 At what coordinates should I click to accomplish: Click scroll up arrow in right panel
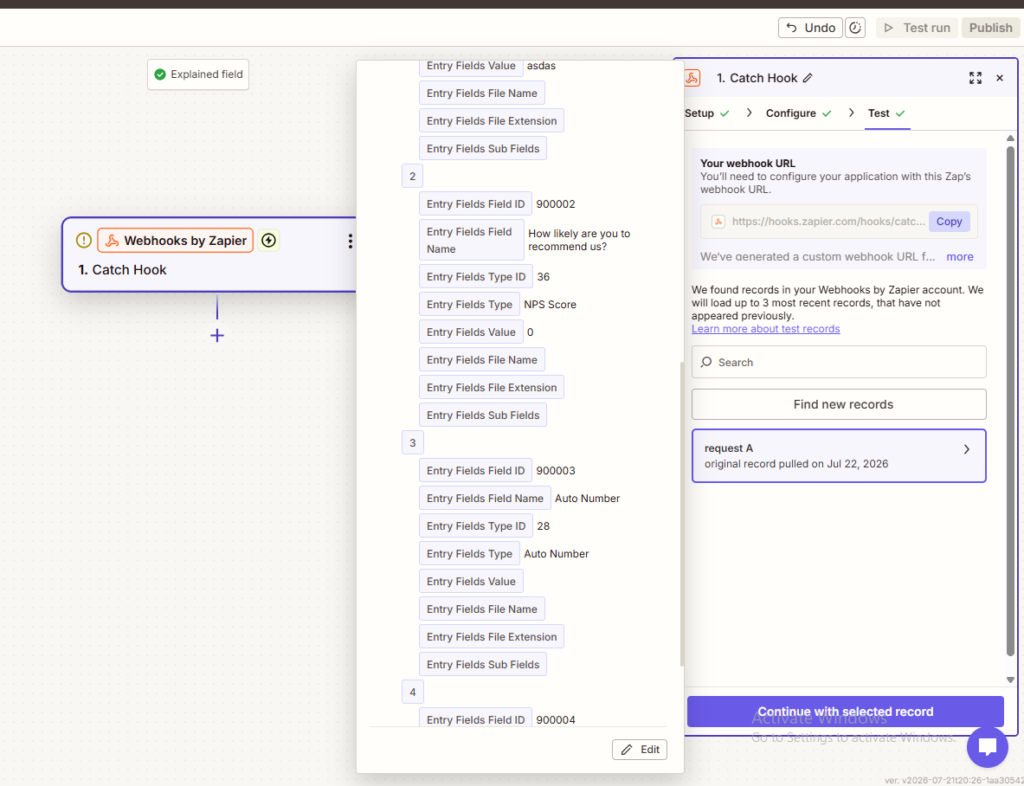pos(1010,138)
